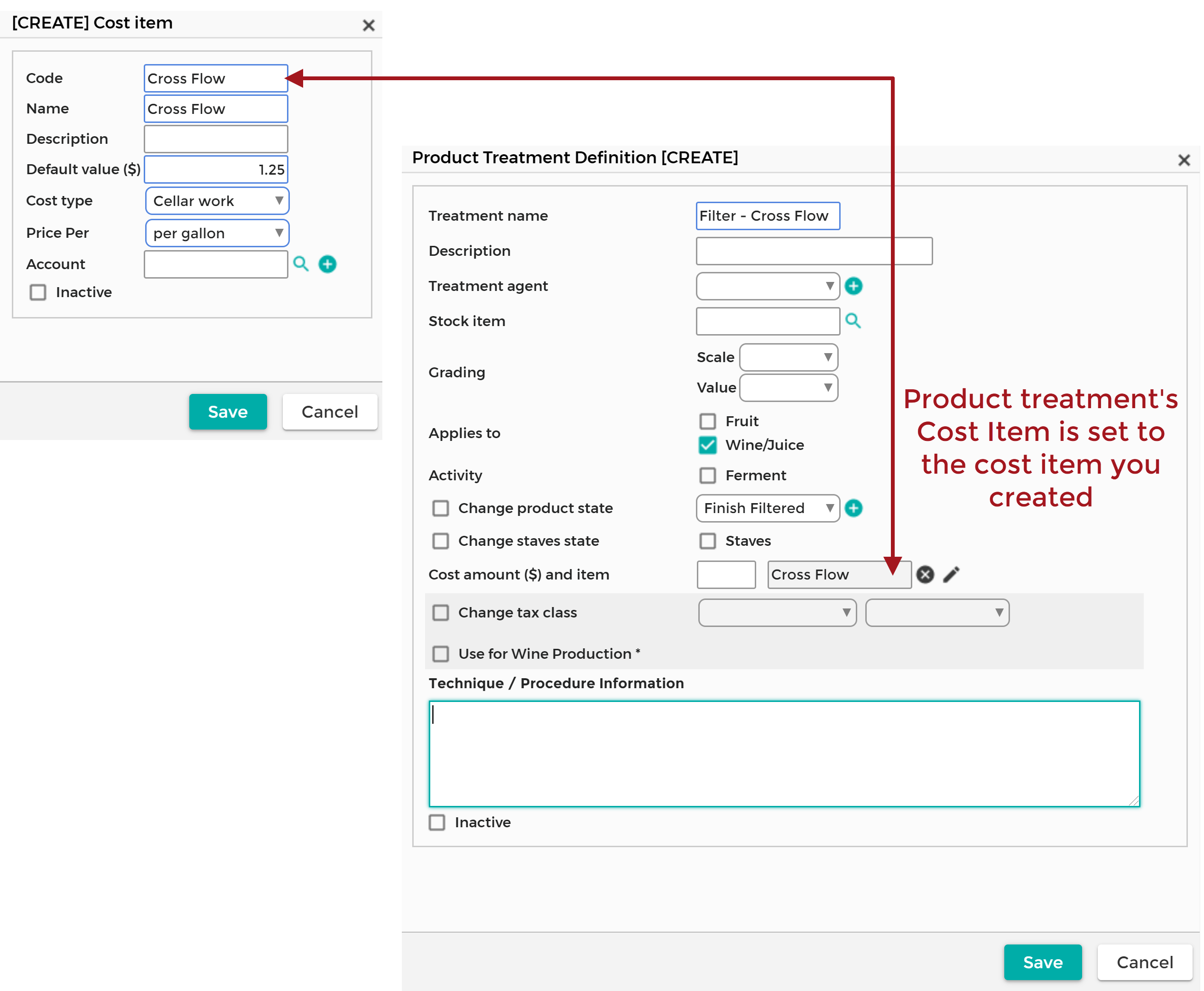This screenshot has height=991, width=1204.
Task: Tick the Change product state checkbox
Action: click(441, 508)
